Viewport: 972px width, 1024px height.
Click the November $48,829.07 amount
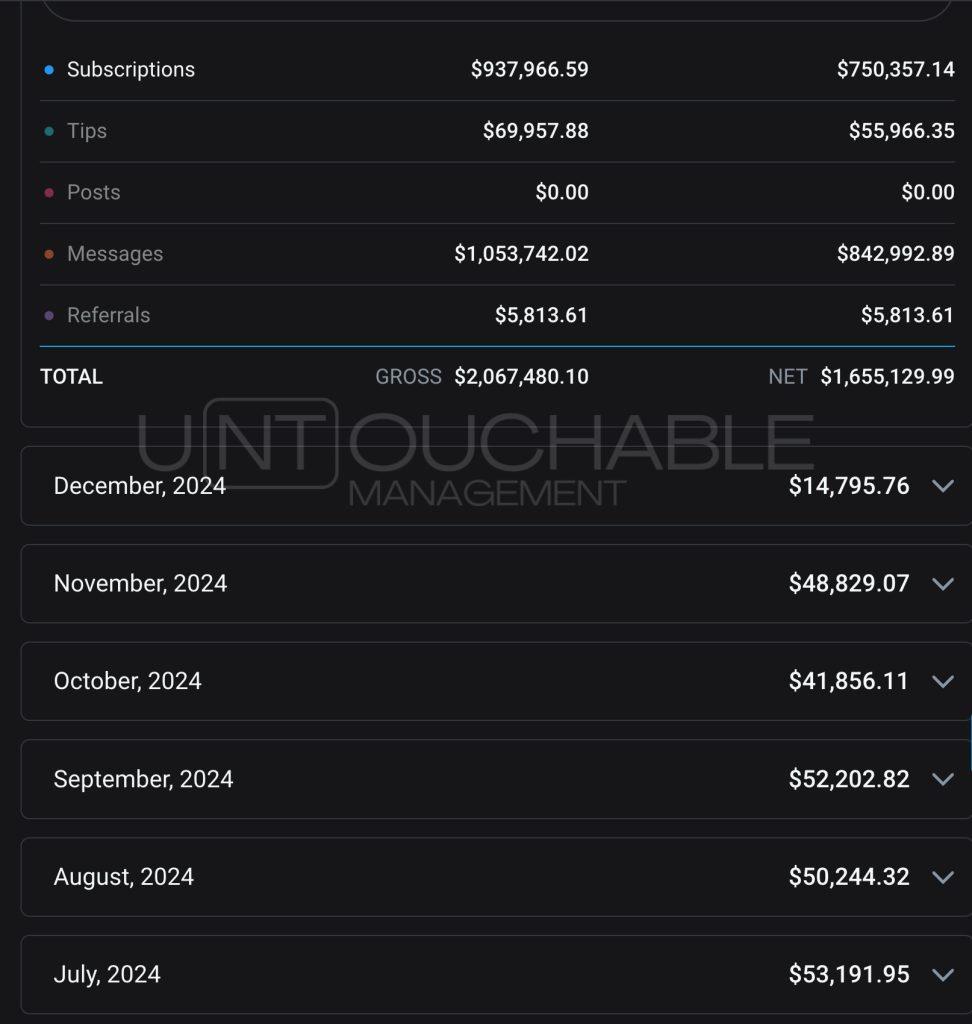(849, 583)
